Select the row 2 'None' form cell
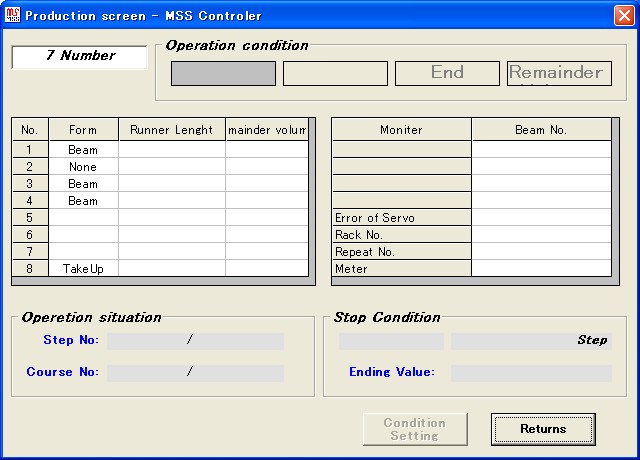The width and height of the screenshot is (640, 460). 83,167
